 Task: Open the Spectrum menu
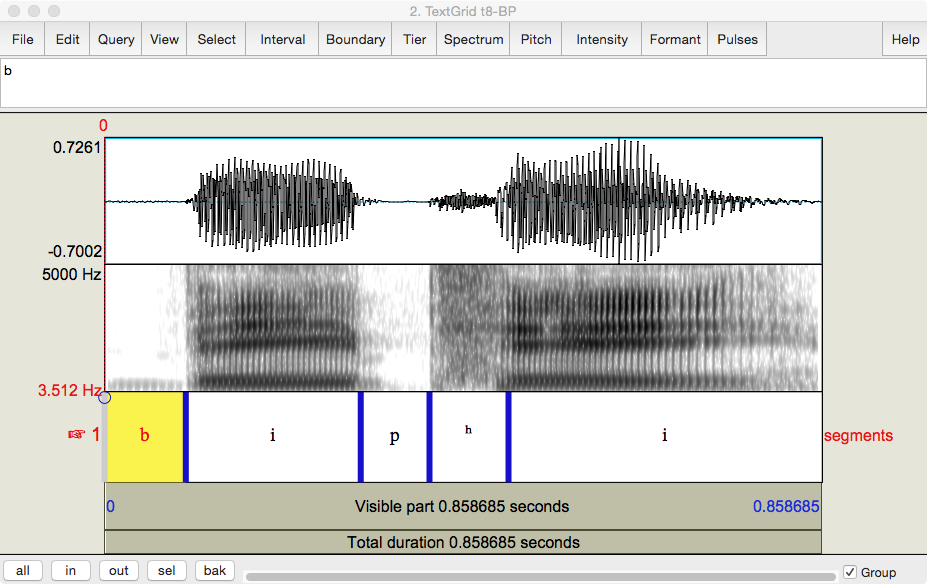[474, 39]
